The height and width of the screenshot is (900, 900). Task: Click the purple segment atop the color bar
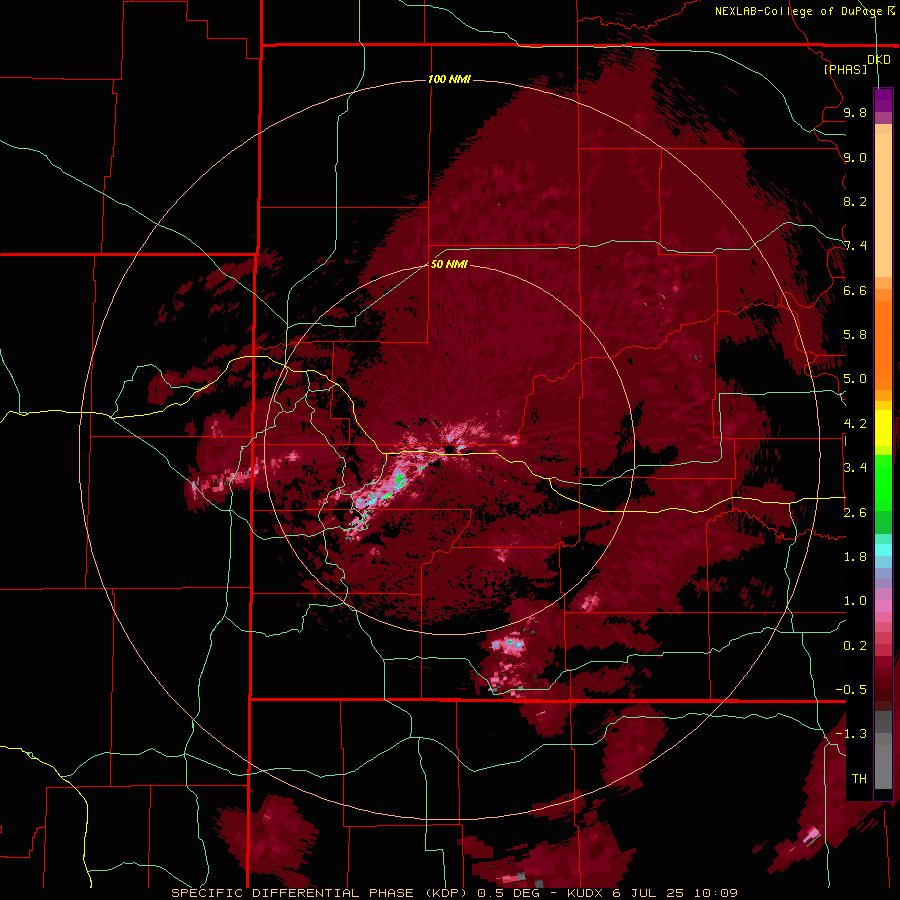[883, 100]
